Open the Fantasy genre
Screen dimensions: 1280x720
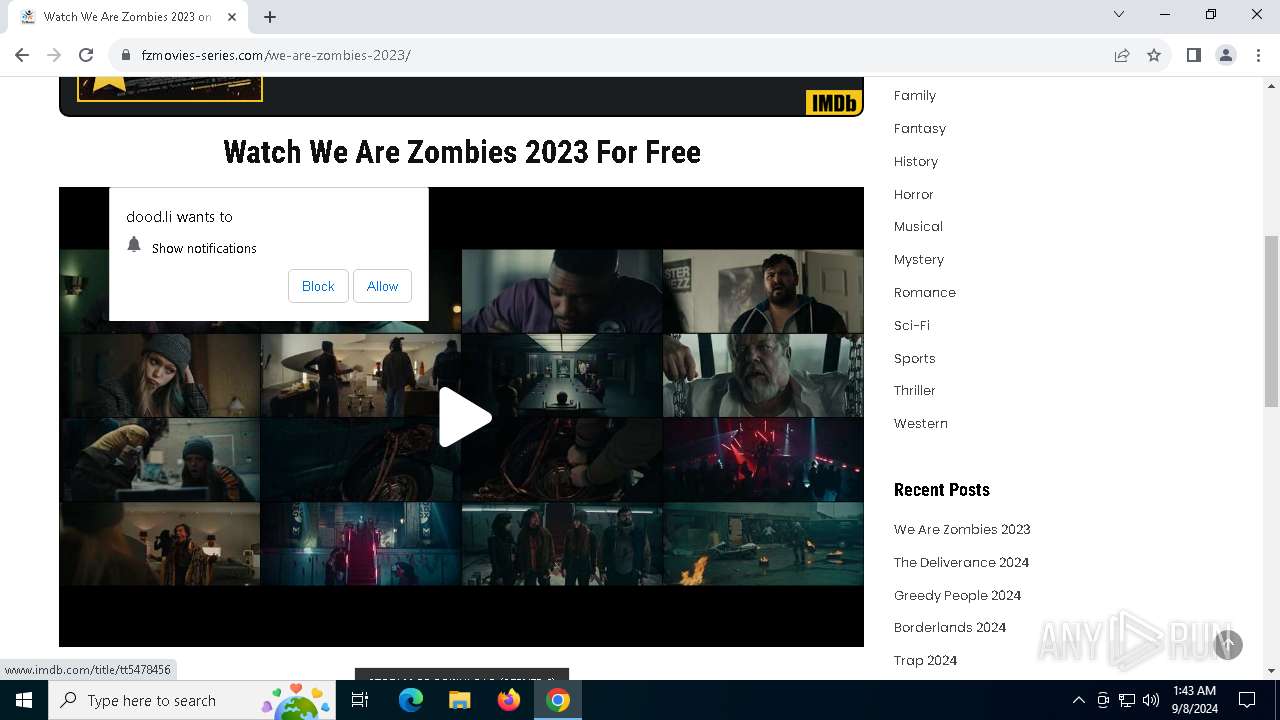(x=920, y=128)
